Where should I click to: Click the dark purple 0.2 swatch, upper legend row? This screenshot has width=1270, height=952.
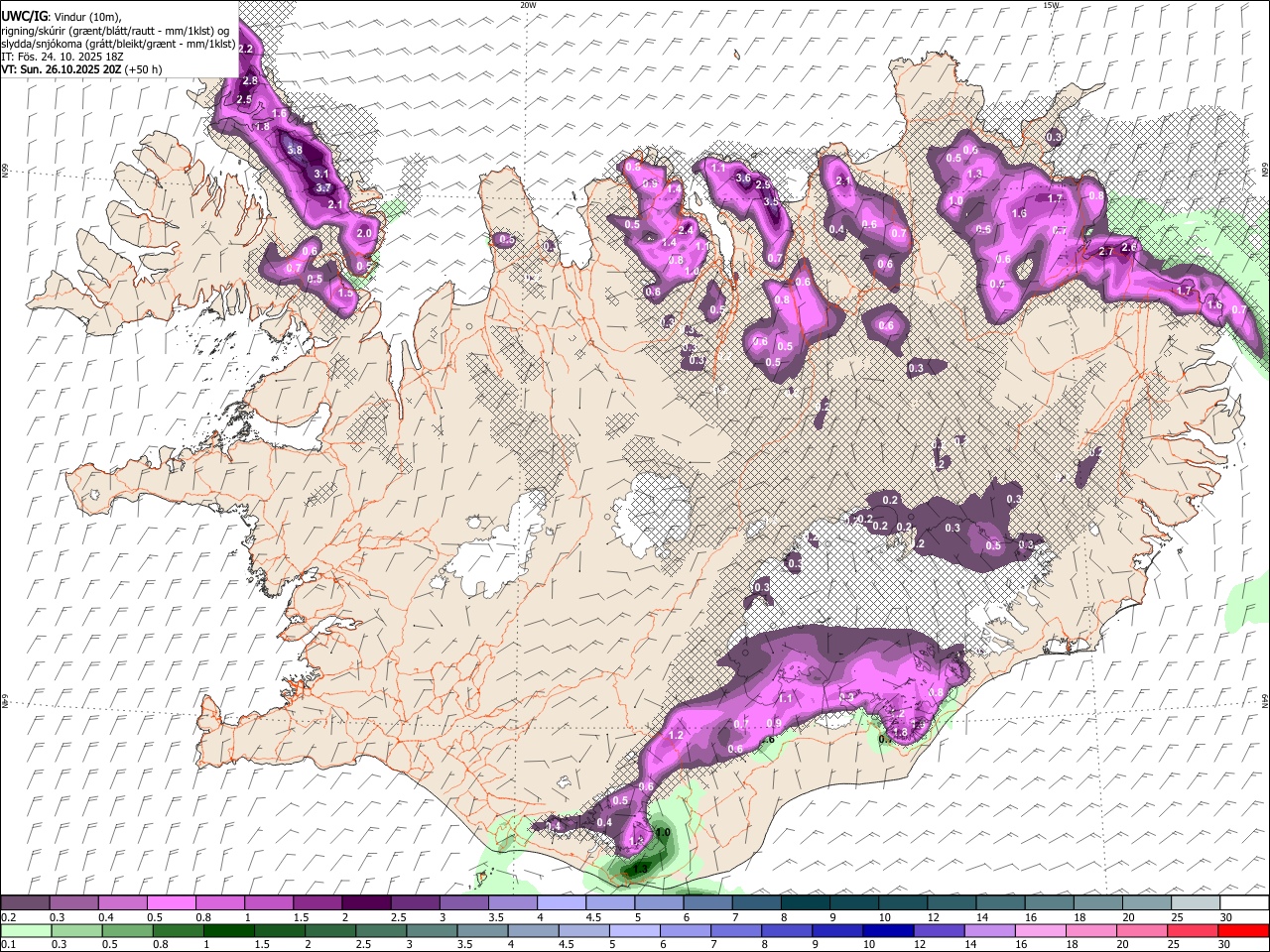coord(25,903)
